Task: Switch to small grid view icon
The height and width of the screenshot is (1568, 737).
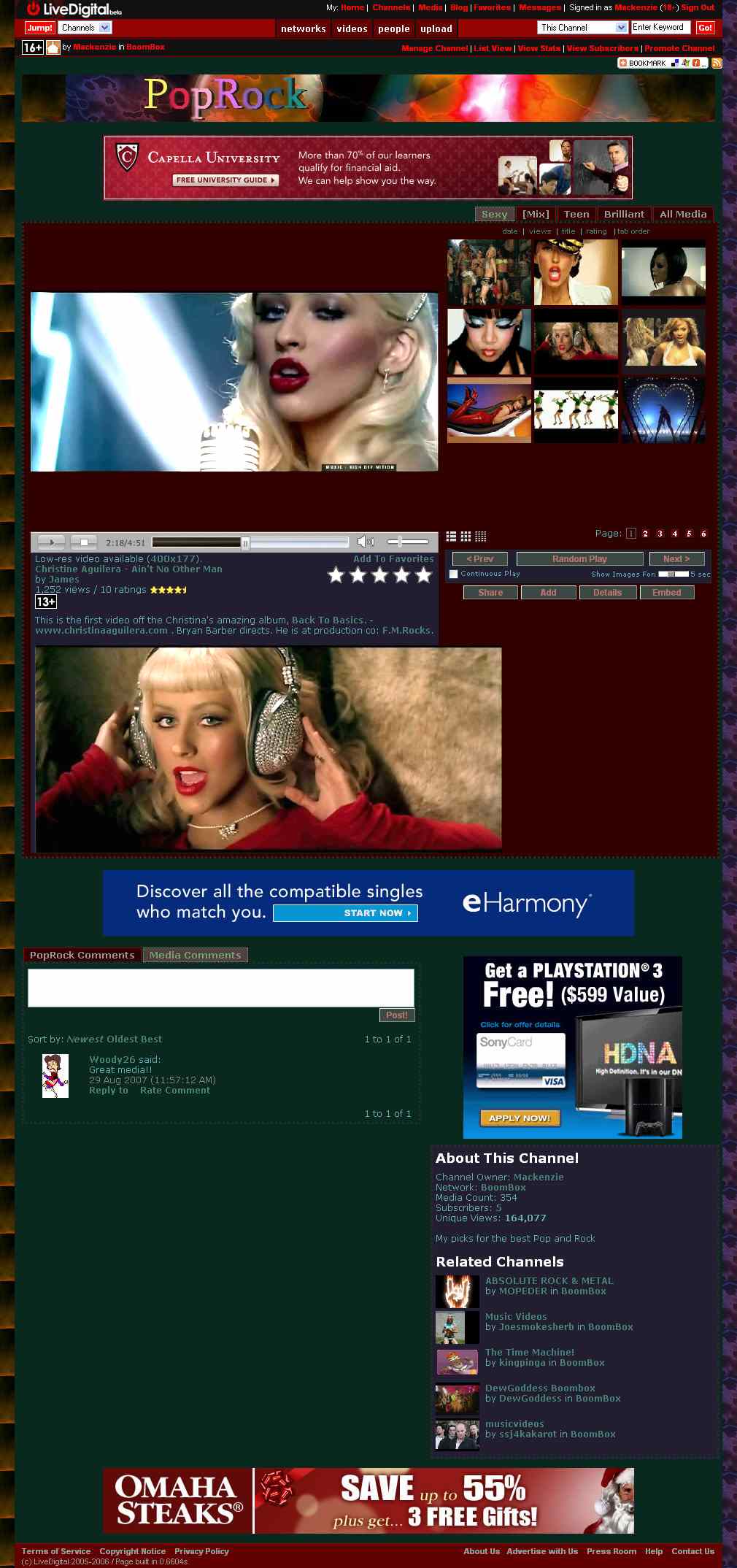Action: click(480, 537)
